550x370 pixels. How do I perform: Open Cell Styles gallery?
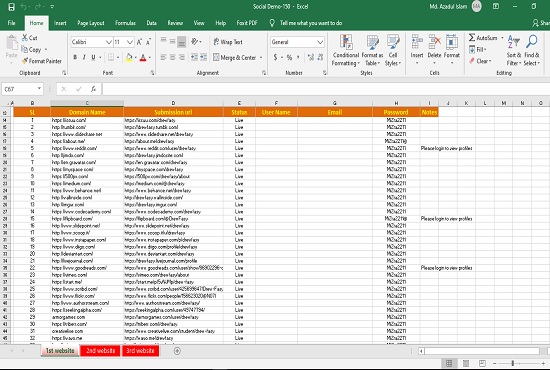(393, 50)
